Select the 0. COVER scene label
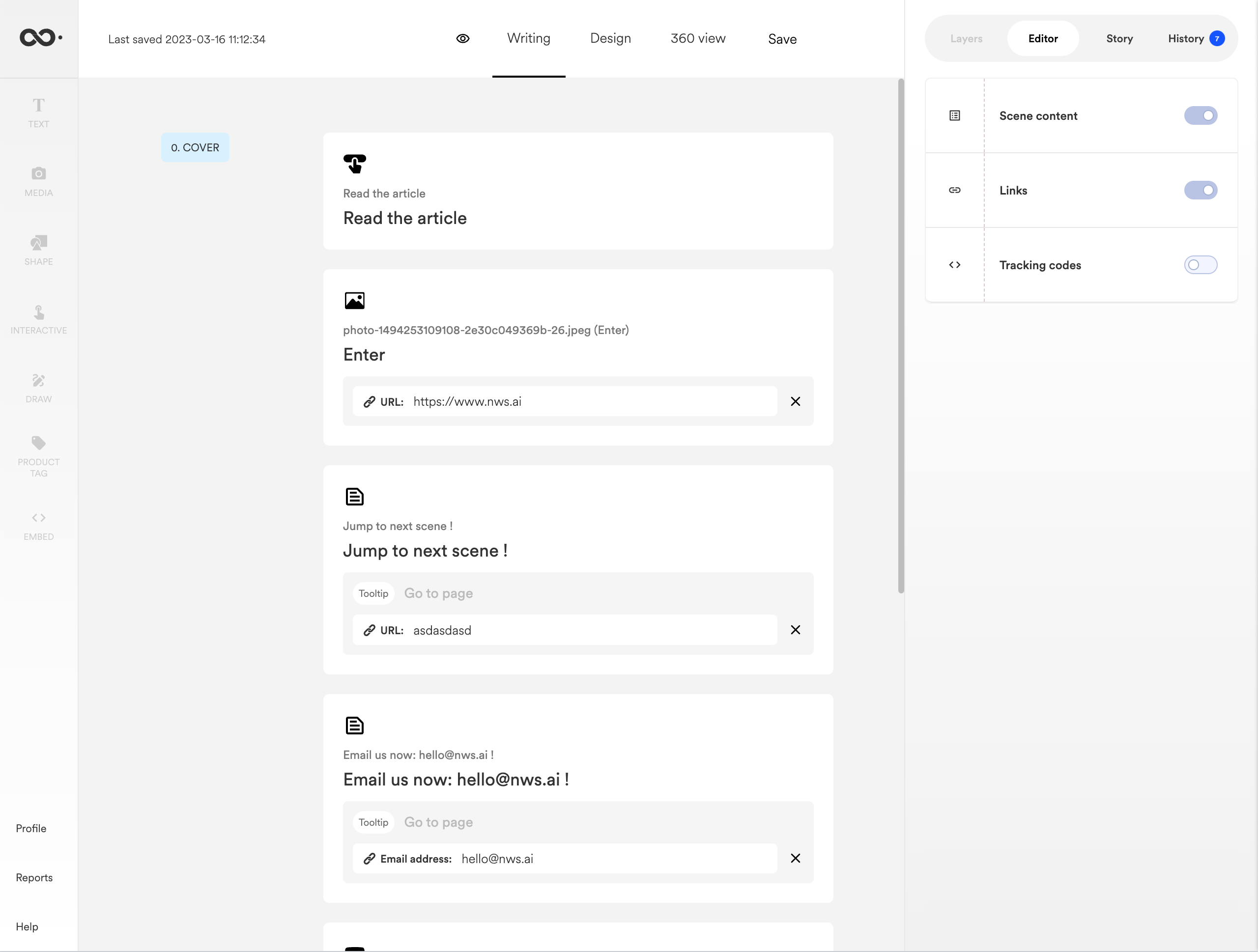Screen dimensions: 1258x952 (x=195, y=147)
